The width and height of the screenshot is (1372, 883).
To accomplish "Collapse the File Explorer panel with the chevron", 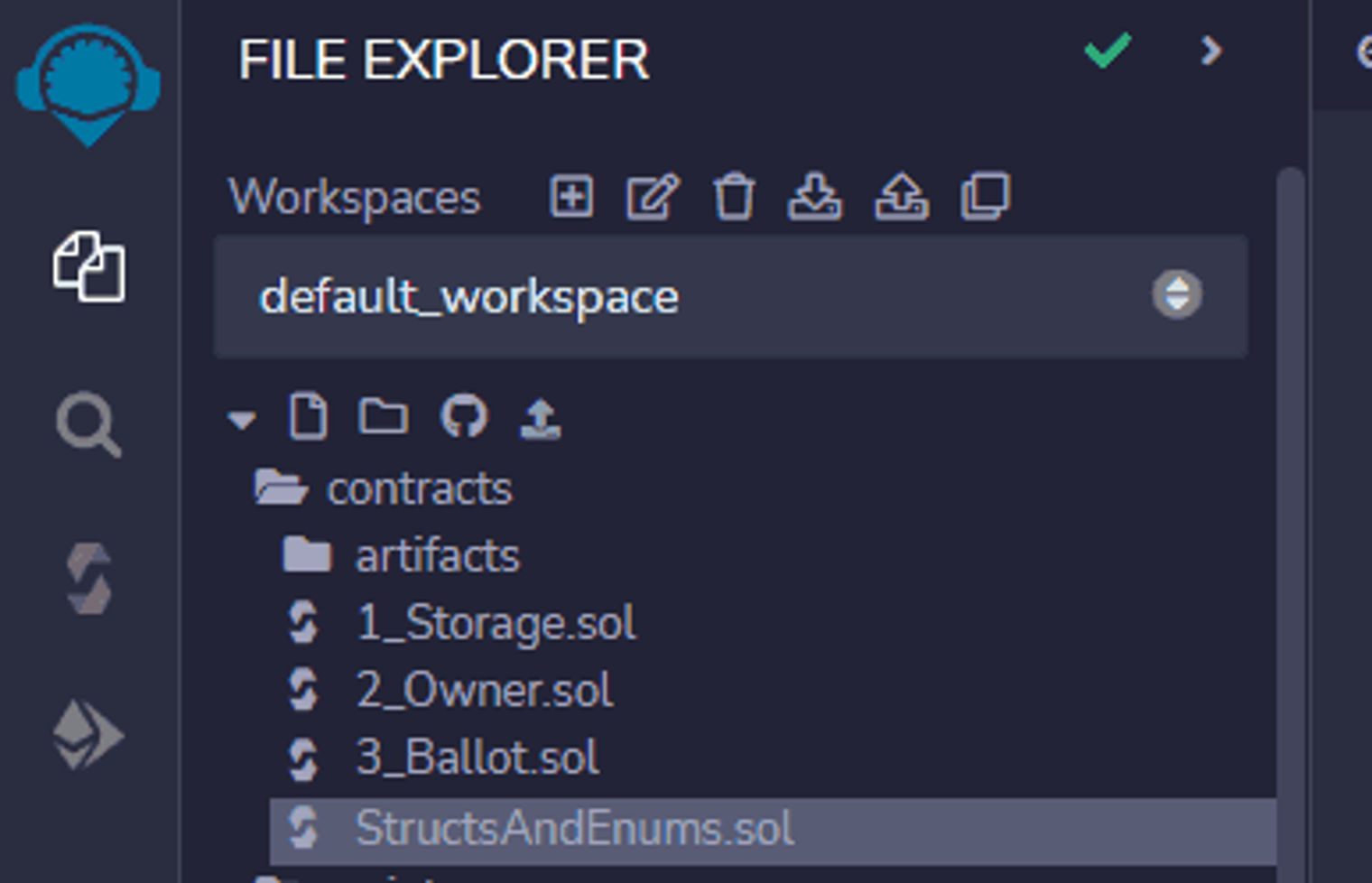I will [x=1211, y=51].
